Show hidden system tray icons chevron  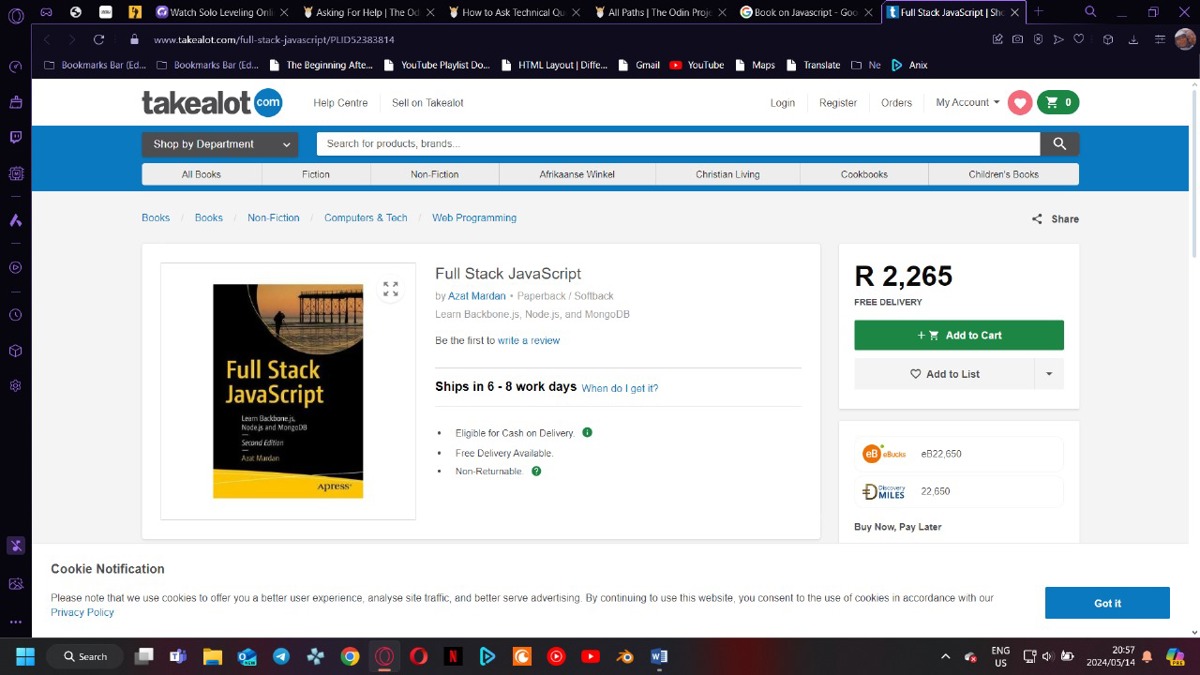click(945, 657)
